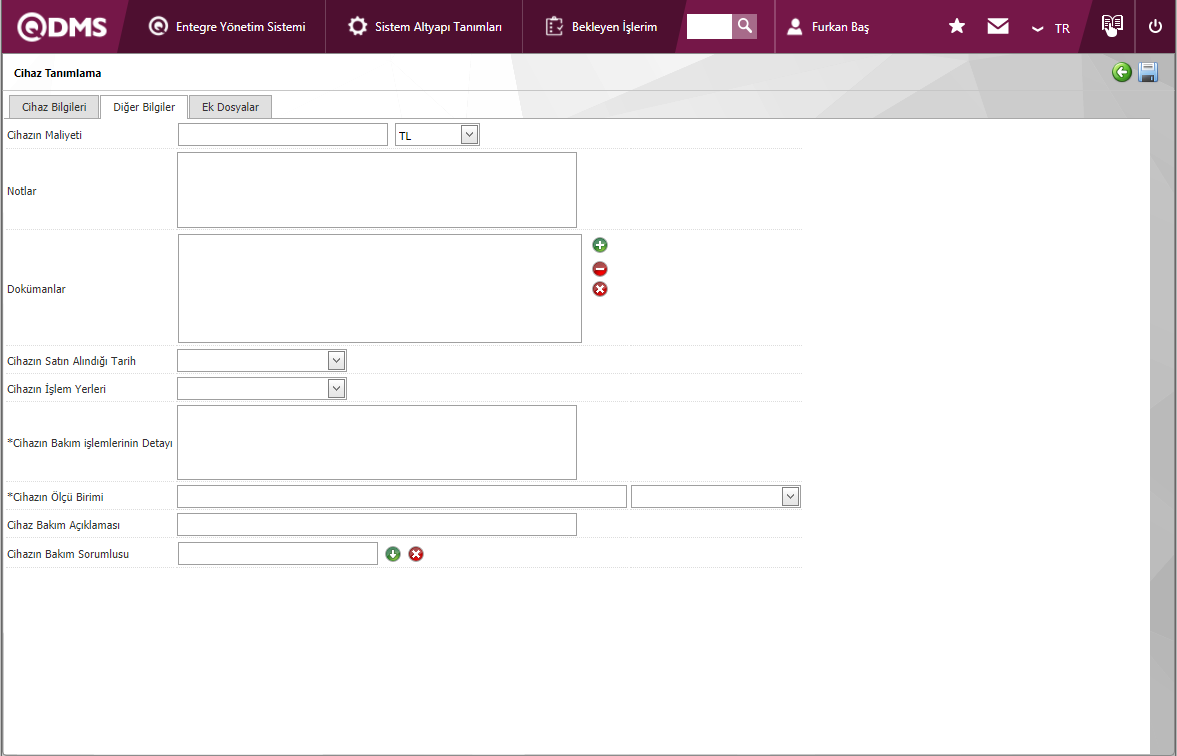Open Furkan Baş user profile
Viewport: 1177px width, 756px height.
(x=828, y=27)
